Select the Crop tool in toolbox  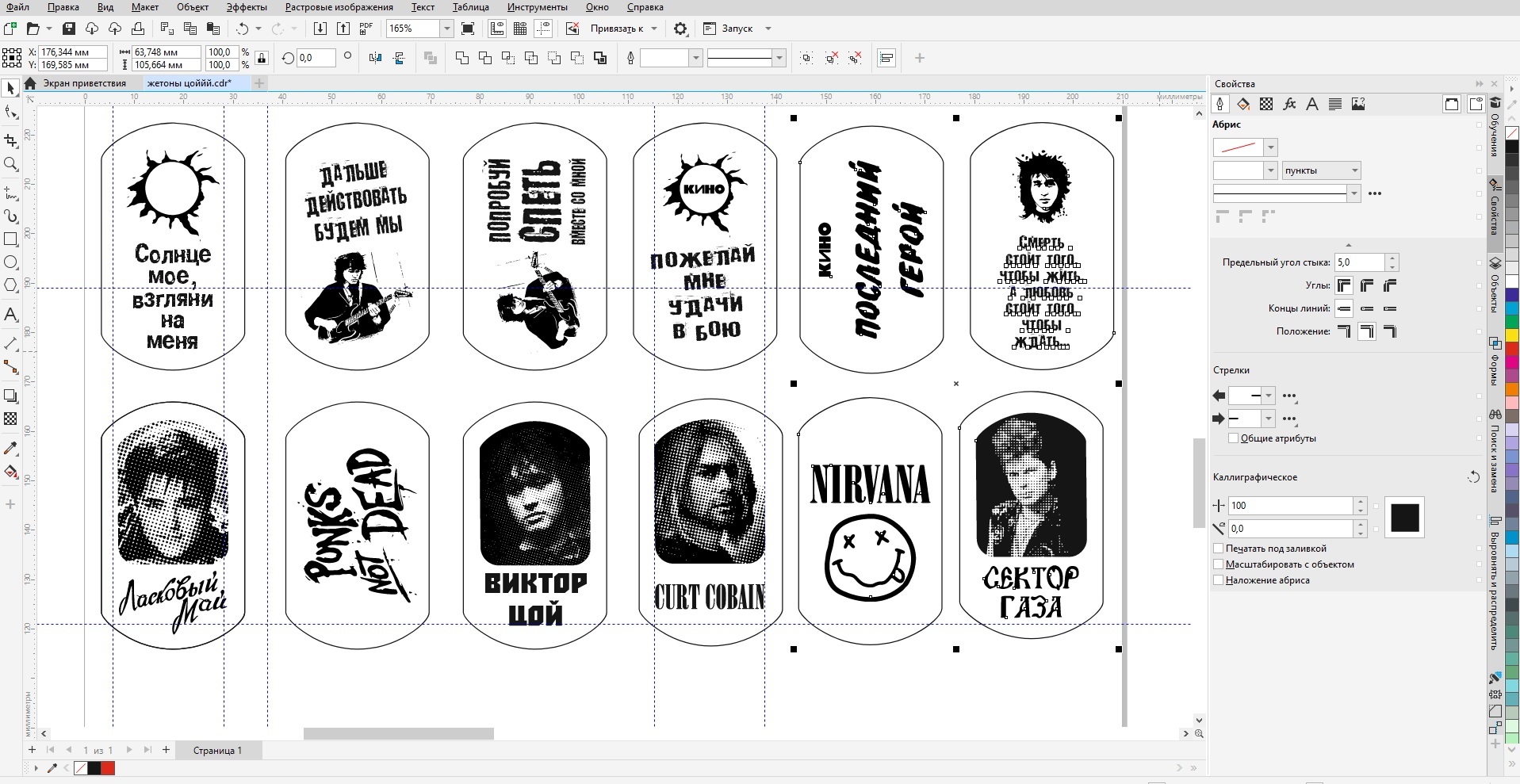coord(10,140)
